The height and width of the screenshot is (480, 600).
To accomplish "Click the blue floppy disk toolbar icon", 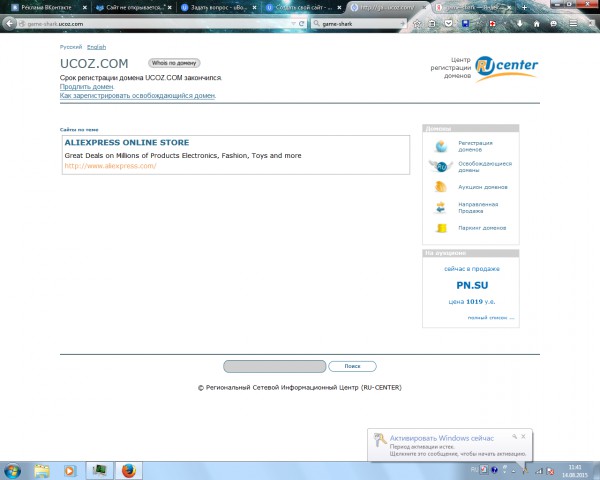I will (465, 24).
